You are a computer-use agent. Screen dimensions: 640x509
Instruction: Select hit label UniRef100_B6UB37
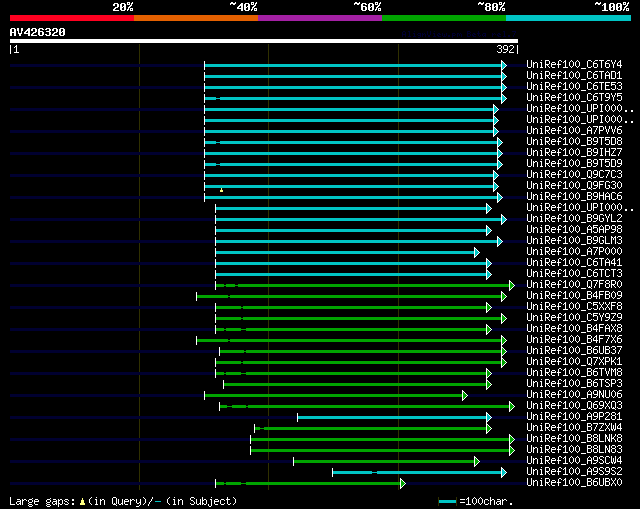point(574,351)
